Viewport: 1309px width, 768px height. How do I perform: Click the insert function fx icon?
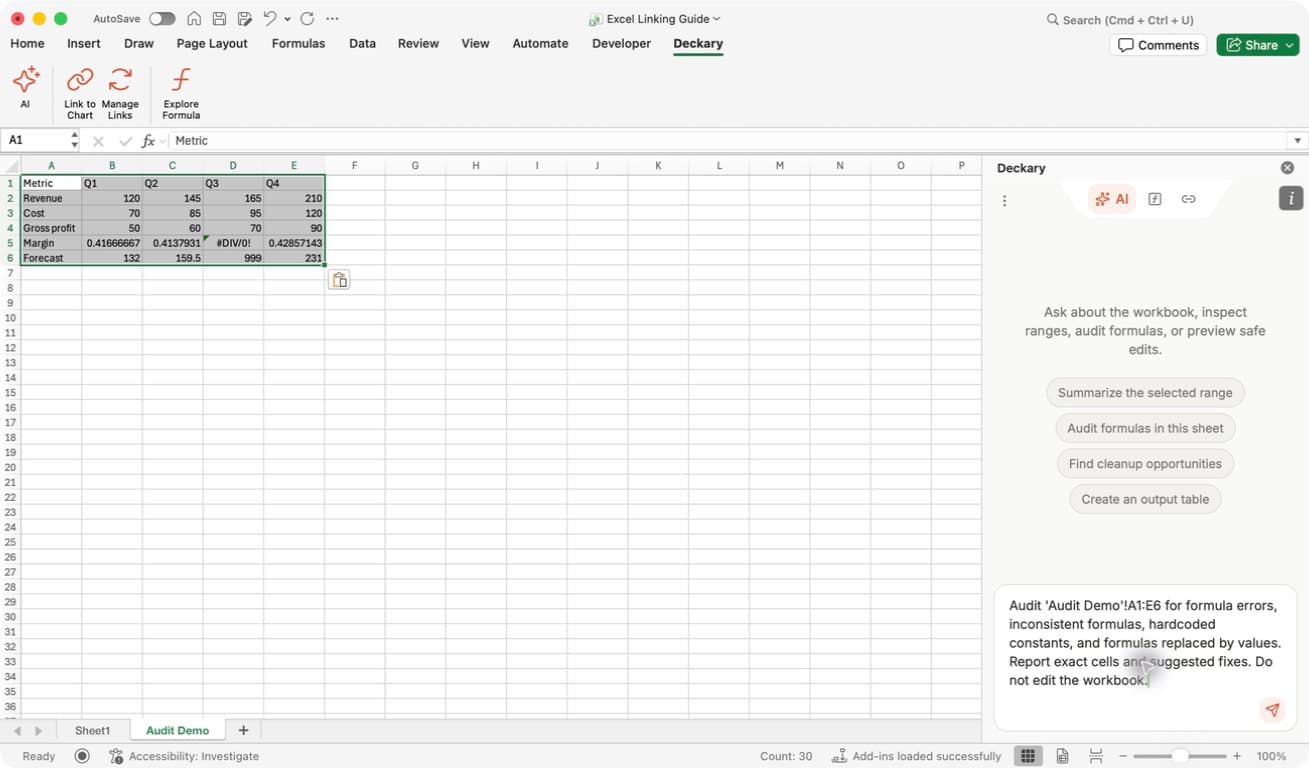148,141
